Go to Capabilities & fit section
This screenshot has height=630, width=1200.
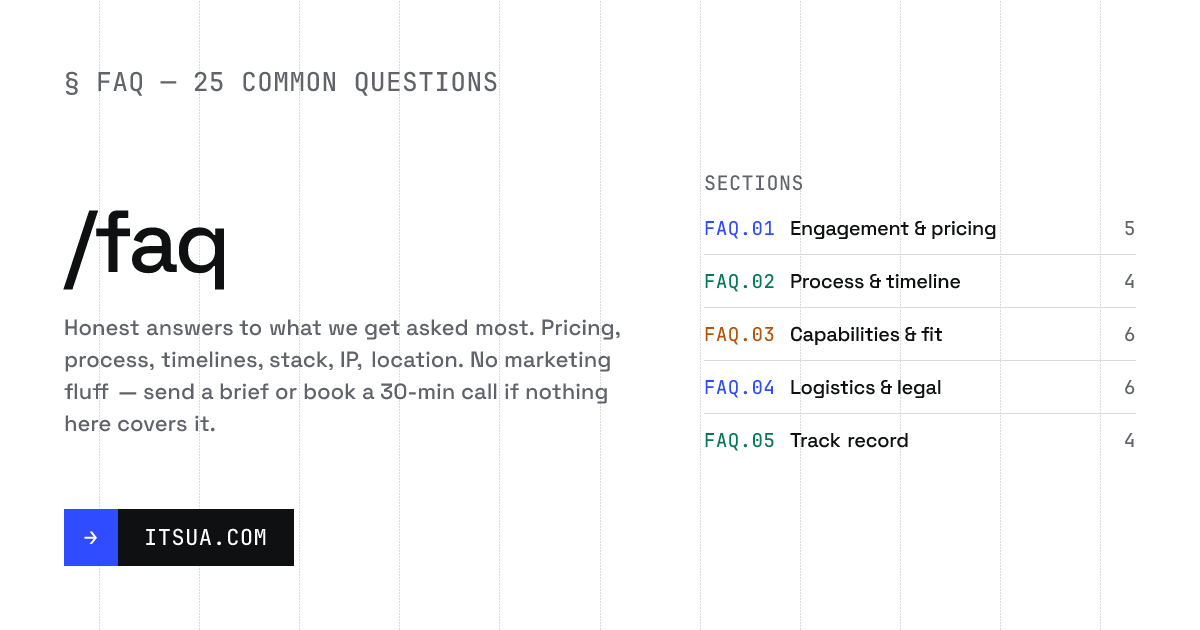[x=919, y=335]
